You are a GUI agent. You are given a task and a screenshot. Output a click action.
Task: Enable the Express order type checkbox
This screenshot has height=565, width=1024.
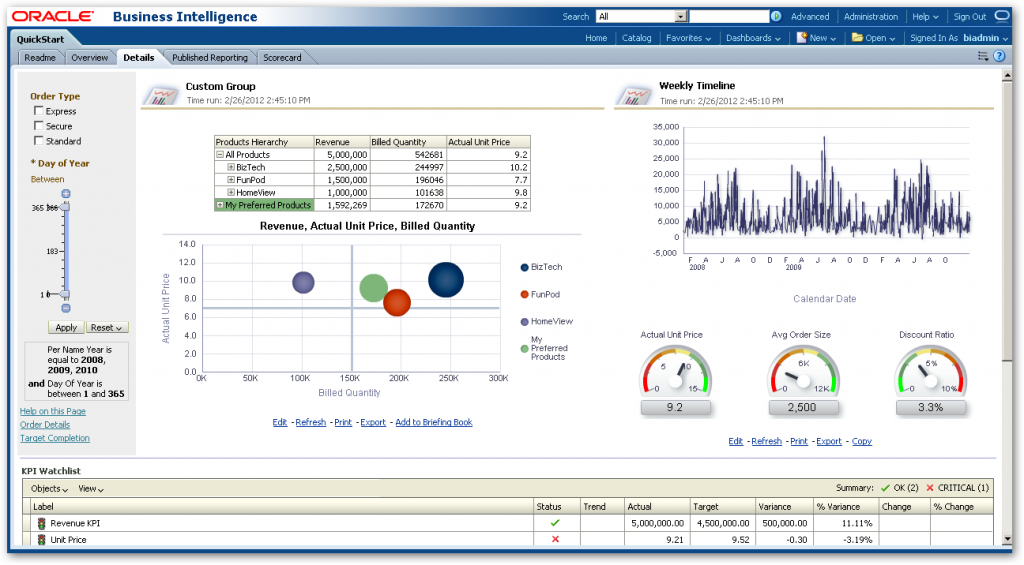pos(39,111)
